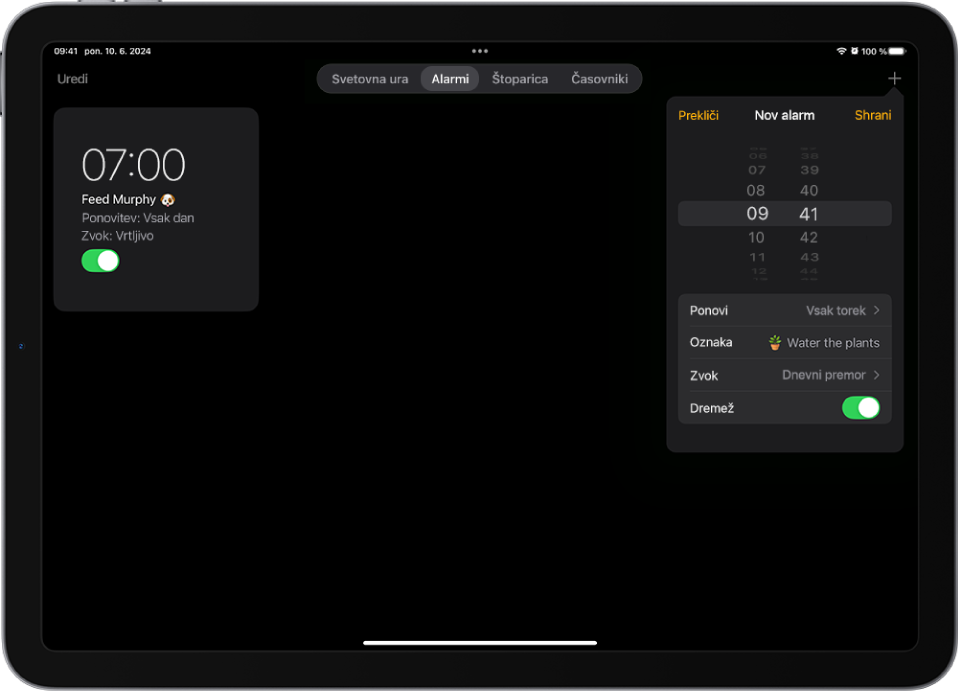Select minute 40 in time picker
Image resolution: width=958 pixels, height=692 pixels.
809,191
